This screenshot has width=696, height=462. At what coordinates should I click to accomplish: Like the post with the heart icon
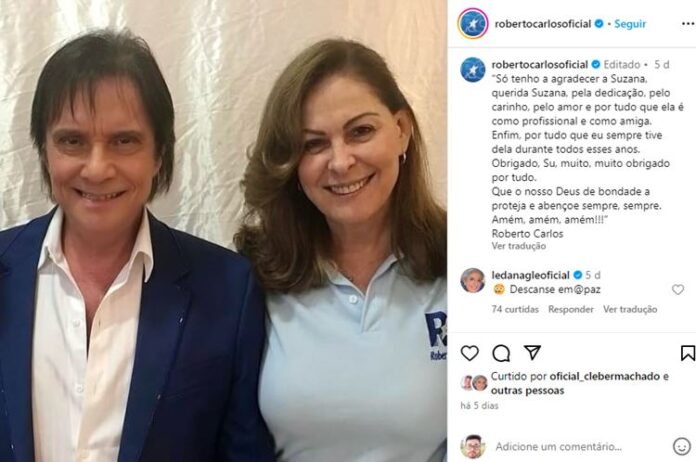pyautogui.click(x=470, y=353)
